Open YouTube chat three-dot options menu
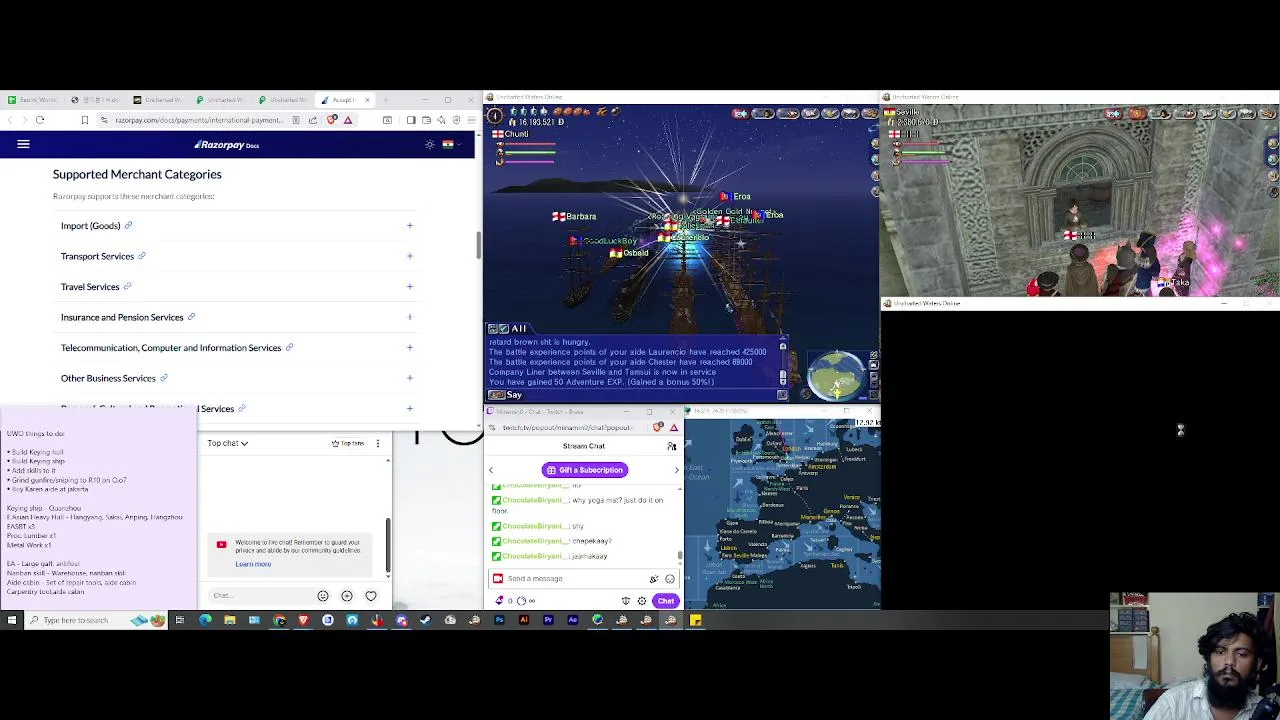Image resolution: width=1280 pixels, height=720 pixels. pyautogui.click(x=377, y=443)
